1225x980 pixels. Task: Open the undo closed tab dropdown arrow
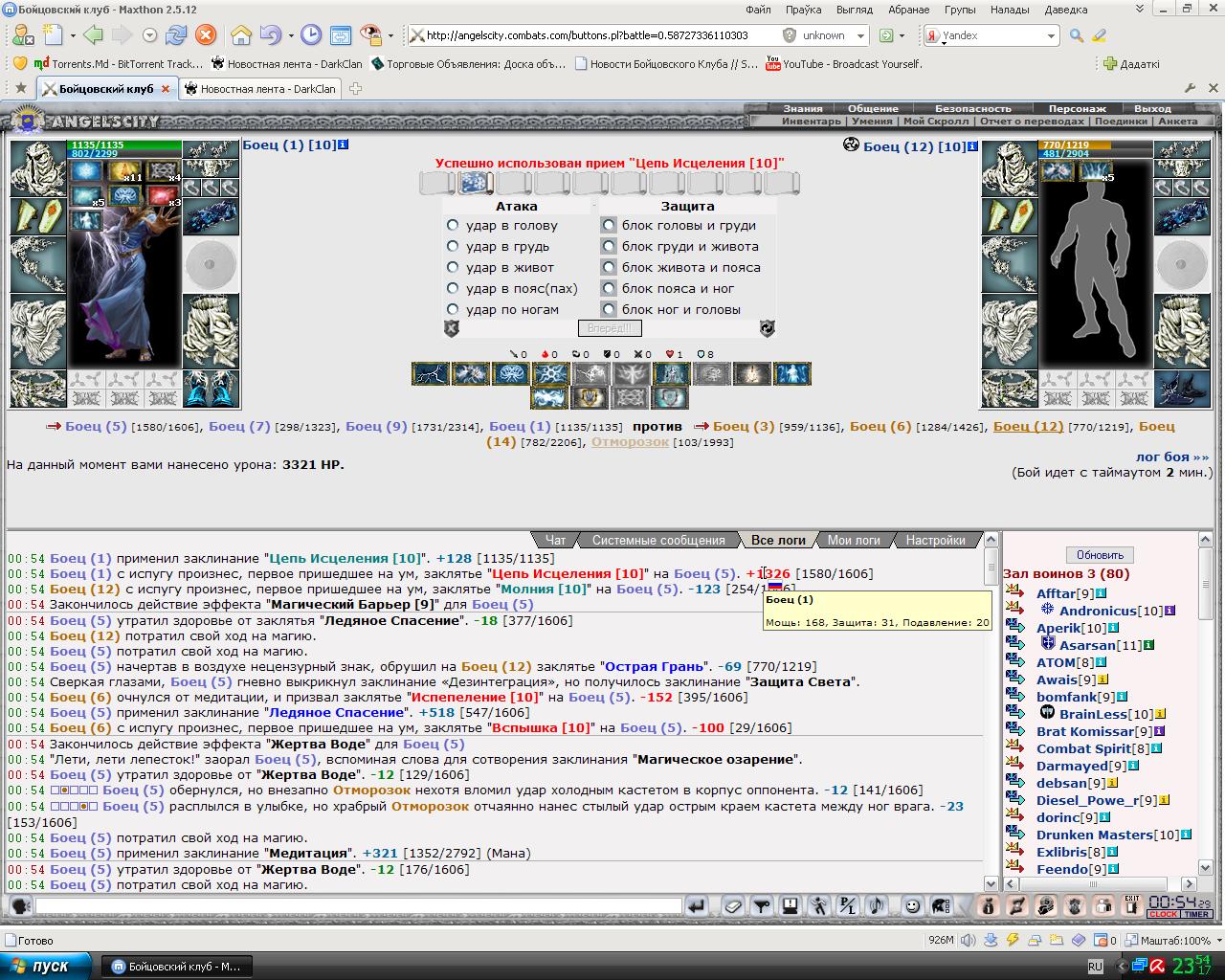[x=290, y=35]
